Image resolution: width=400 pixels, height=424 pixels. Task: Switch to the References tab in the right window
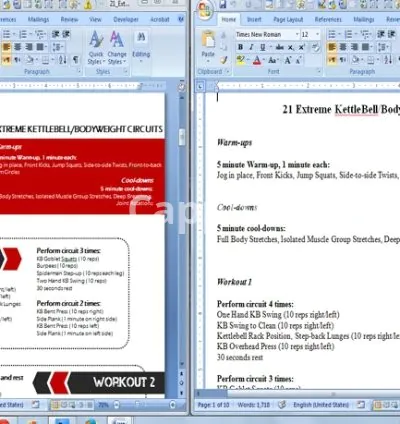click(328, 20)
